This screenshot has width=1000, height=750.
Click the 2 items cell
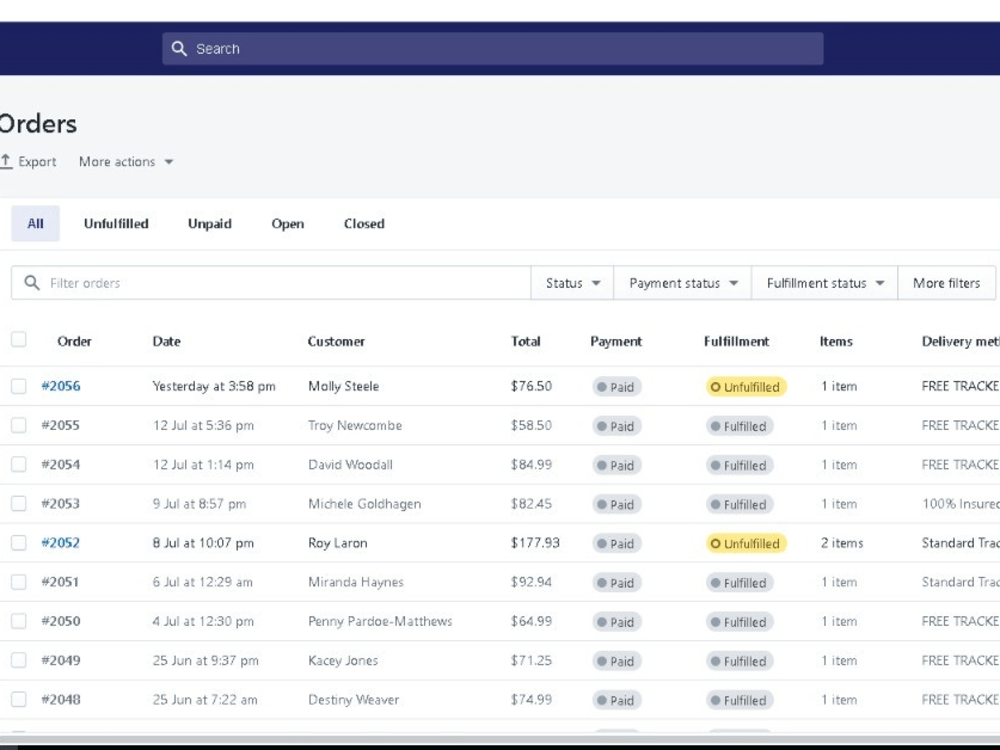(x=842, y=543)
